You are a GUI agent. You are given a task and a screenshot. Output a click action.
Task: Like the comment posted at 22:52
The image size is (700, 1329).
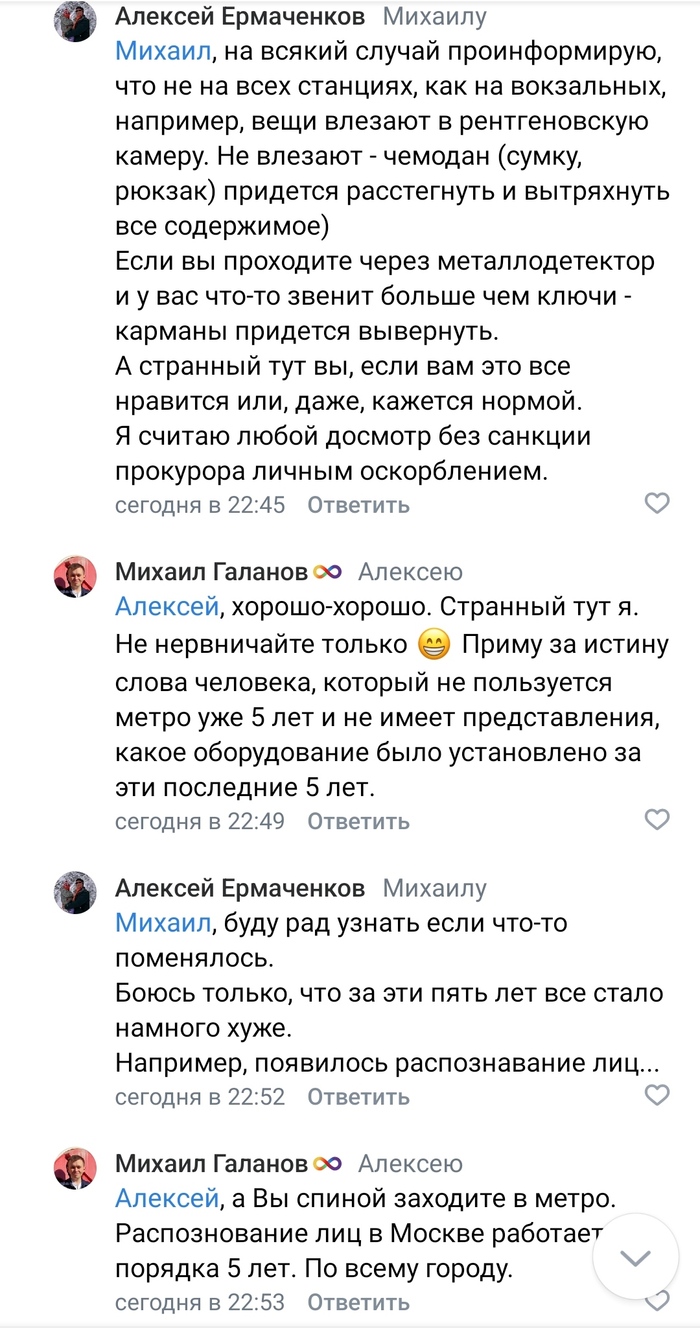656,1096
